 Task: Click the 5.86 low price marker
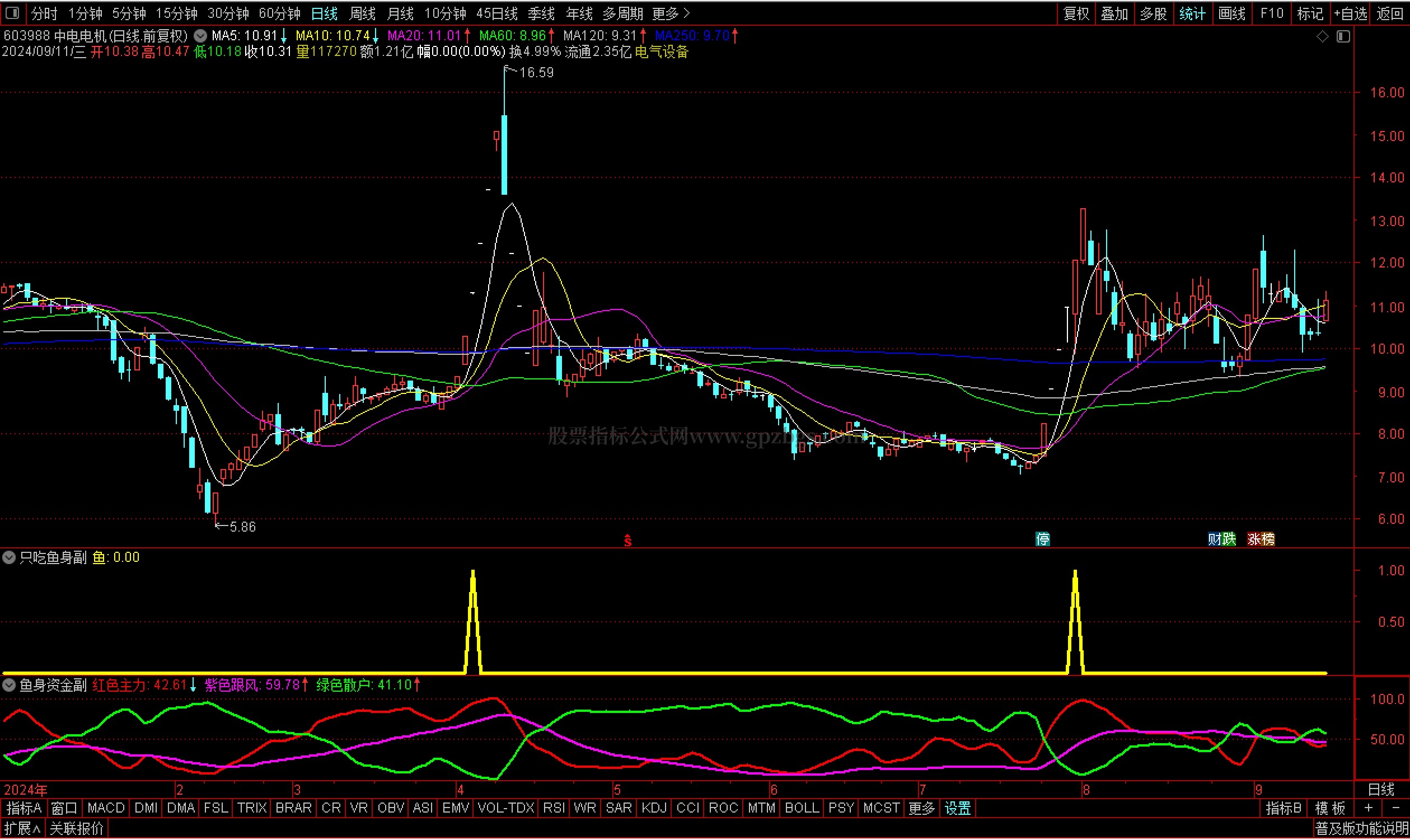point(242,528)
